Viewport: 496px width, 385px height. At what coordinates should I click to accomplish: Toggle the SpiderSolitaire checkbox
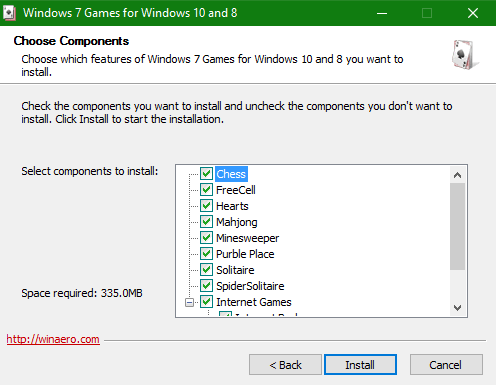click(206, 285)
